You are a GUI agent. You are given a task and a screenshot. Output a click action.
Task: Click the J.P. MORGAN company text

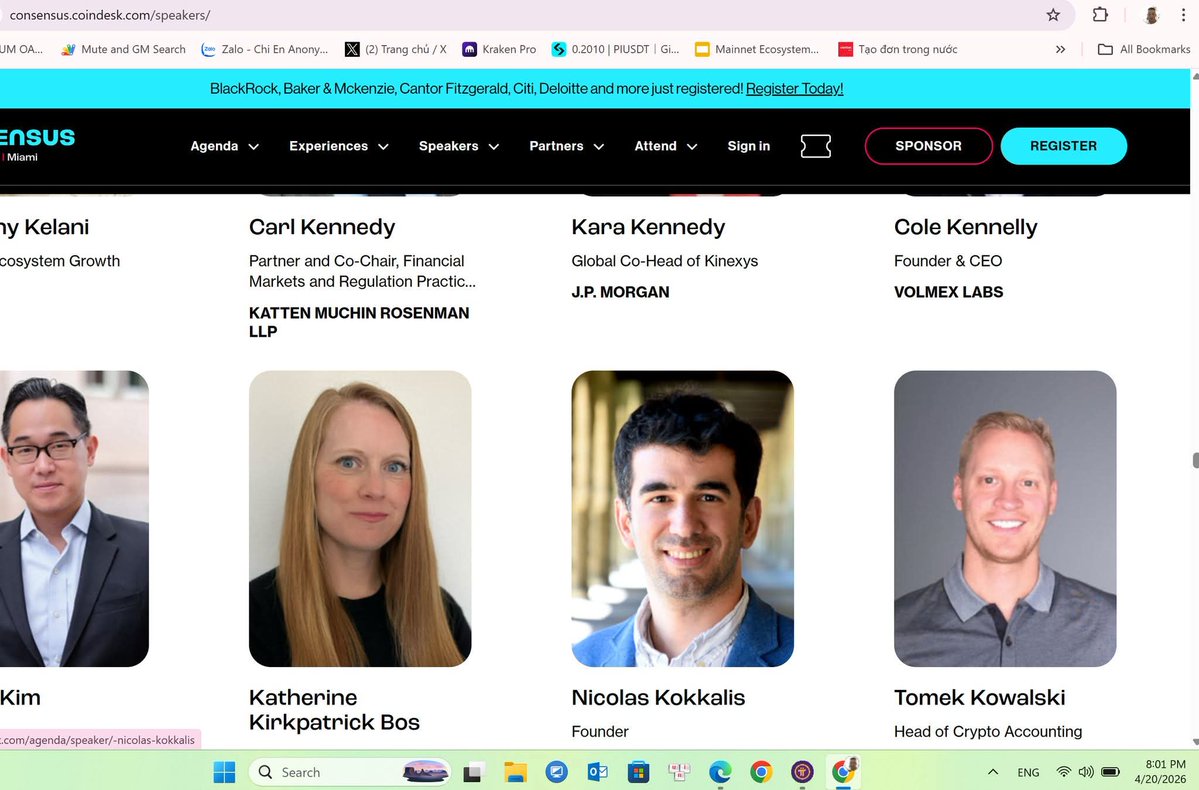tap(620, 292)
